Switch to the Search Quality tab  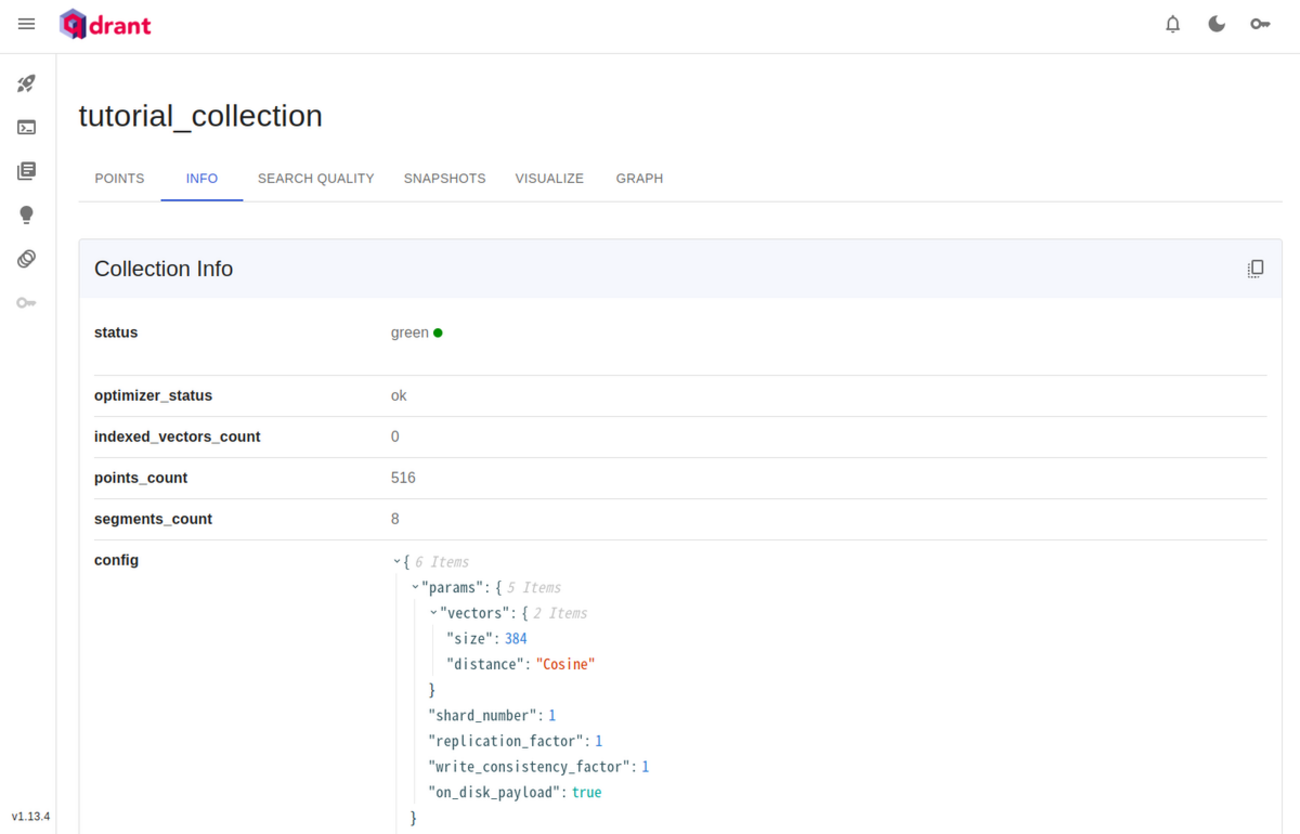(316, 178)
